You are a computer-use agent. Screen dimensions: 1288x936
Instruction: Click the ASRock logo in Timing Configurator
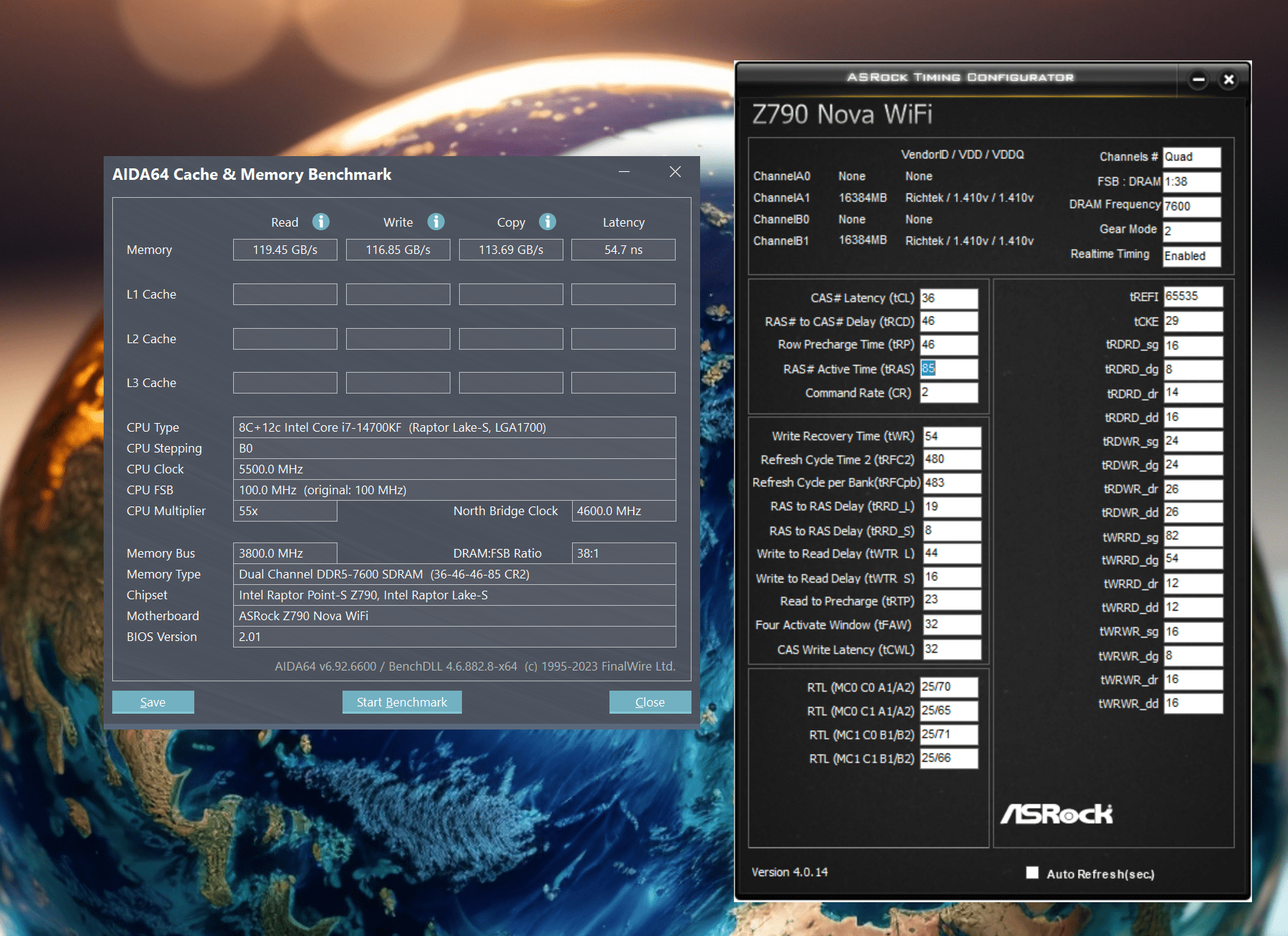[1056, 814]
